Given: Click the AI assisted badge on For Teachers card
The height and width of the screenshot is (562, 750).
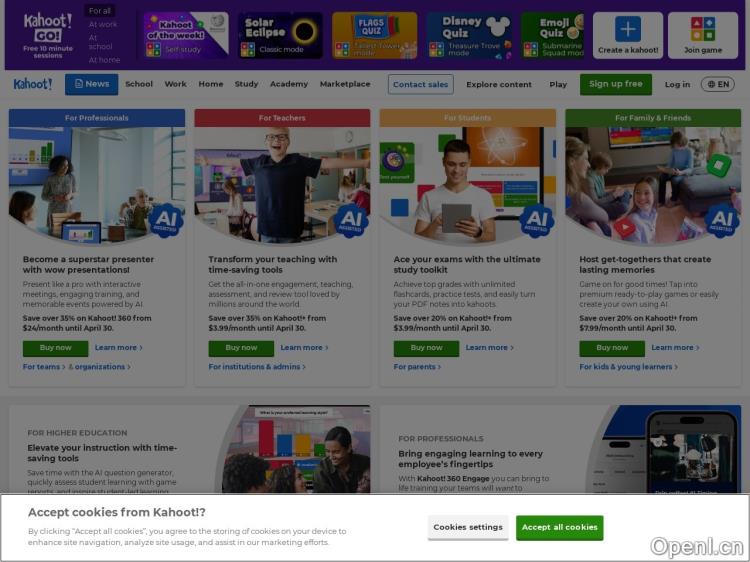Looking at the screenshot, I should pyautogui.click(x=352, y=220).
